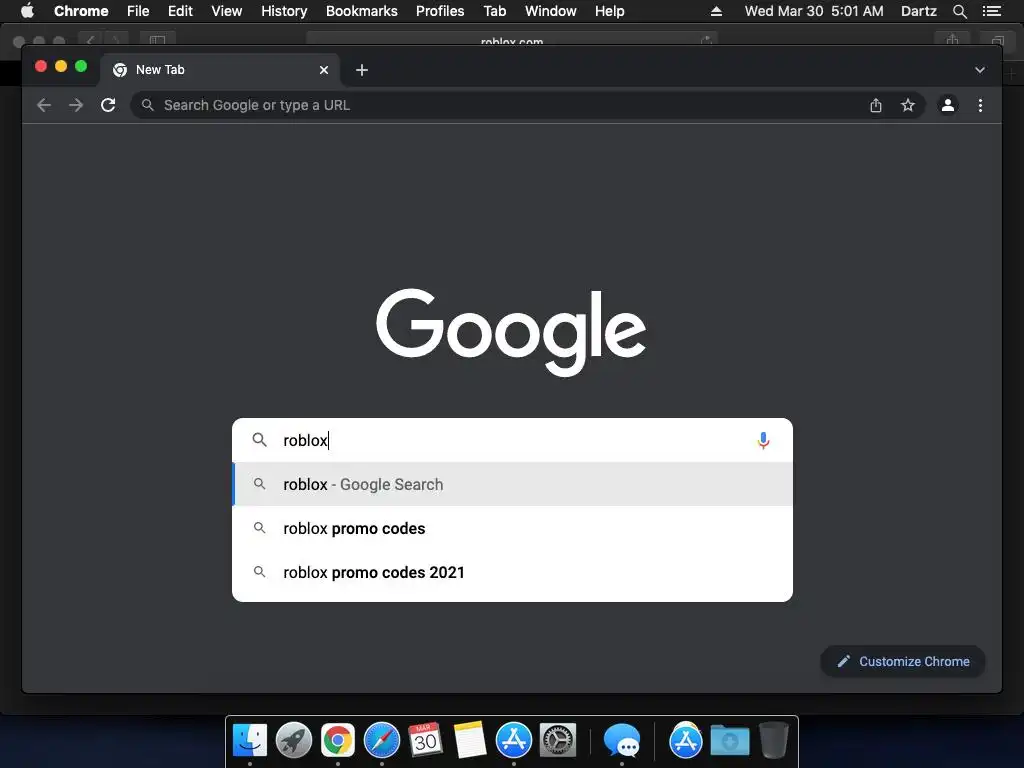Open the Edit menu

tap(180, 11)
